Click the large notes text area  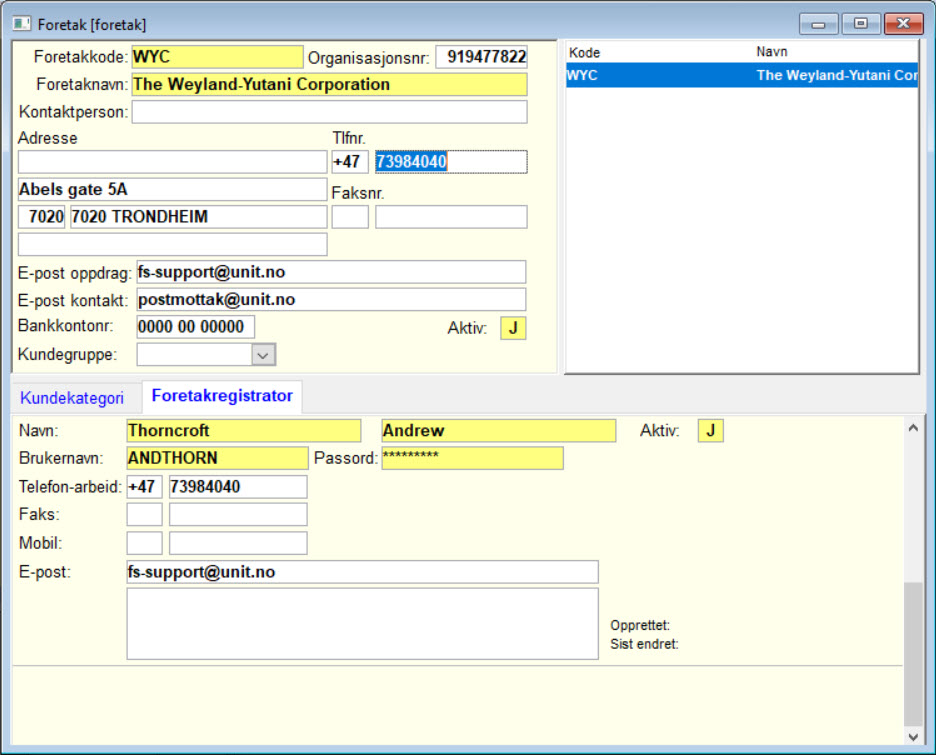pos(362,624)
